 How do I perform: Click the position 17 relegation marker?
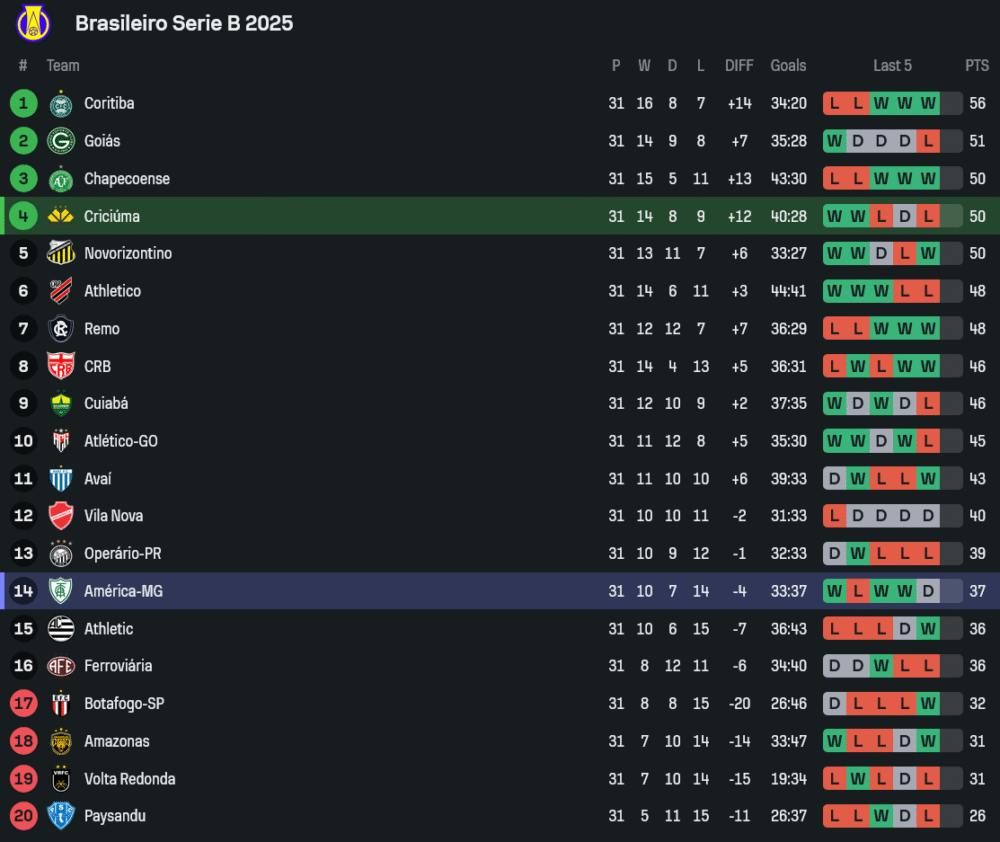[x=24, y=704]
